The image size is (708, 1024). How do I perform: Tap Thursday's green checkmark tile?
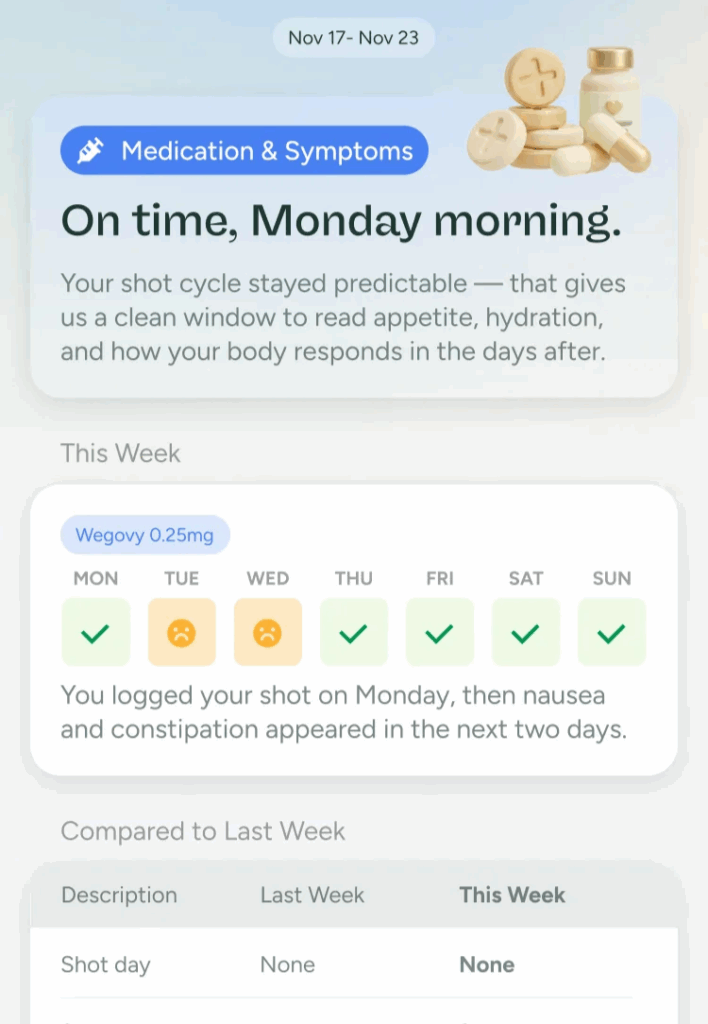tap(354, 632)
